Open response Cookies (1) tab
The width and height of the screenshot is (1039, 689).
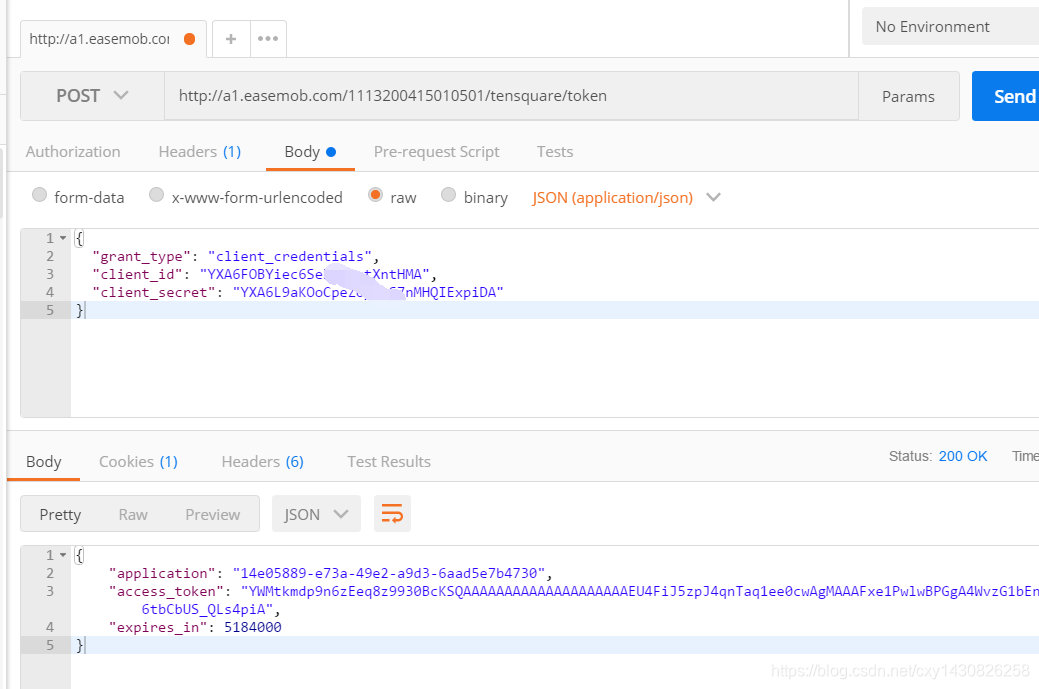(138, 462)
